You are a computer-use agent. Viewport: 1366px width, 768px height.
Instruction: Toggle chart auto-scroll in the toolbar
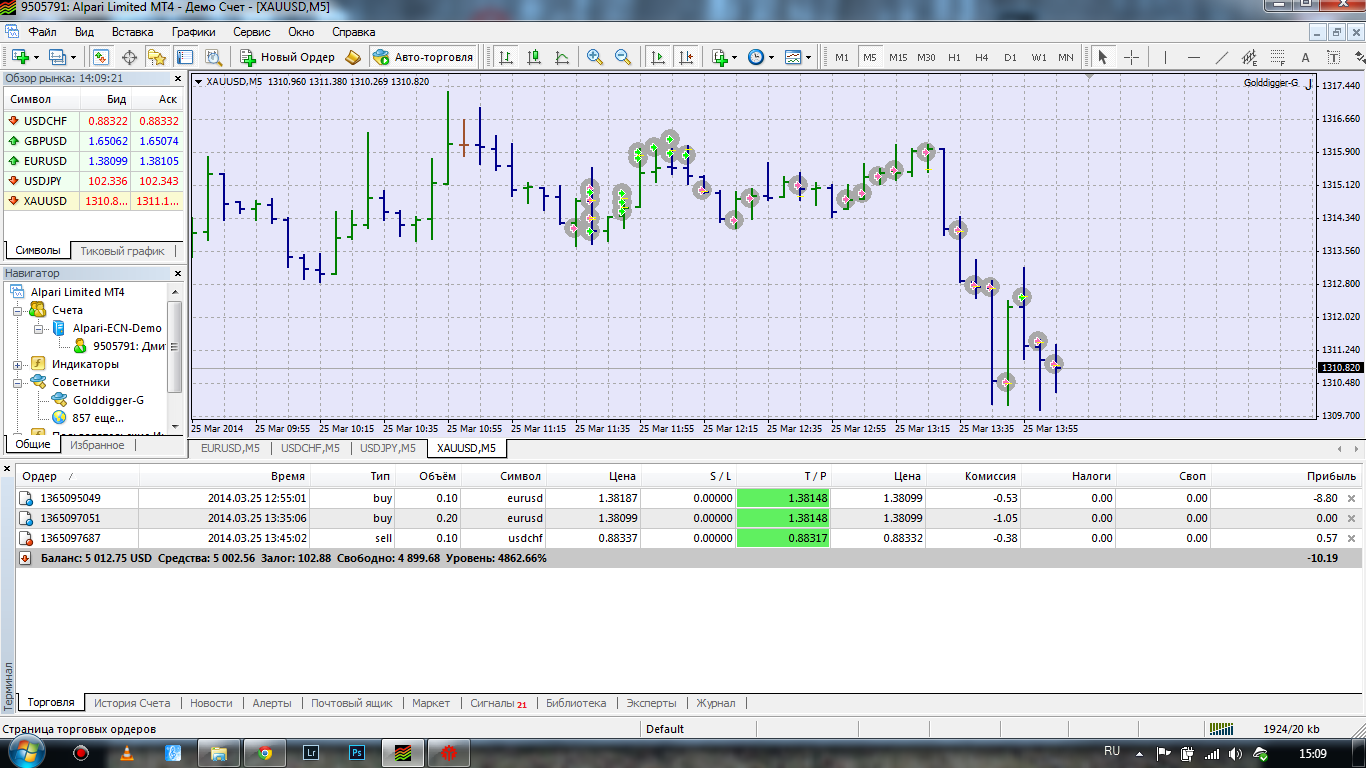click(x=657, y=57)
